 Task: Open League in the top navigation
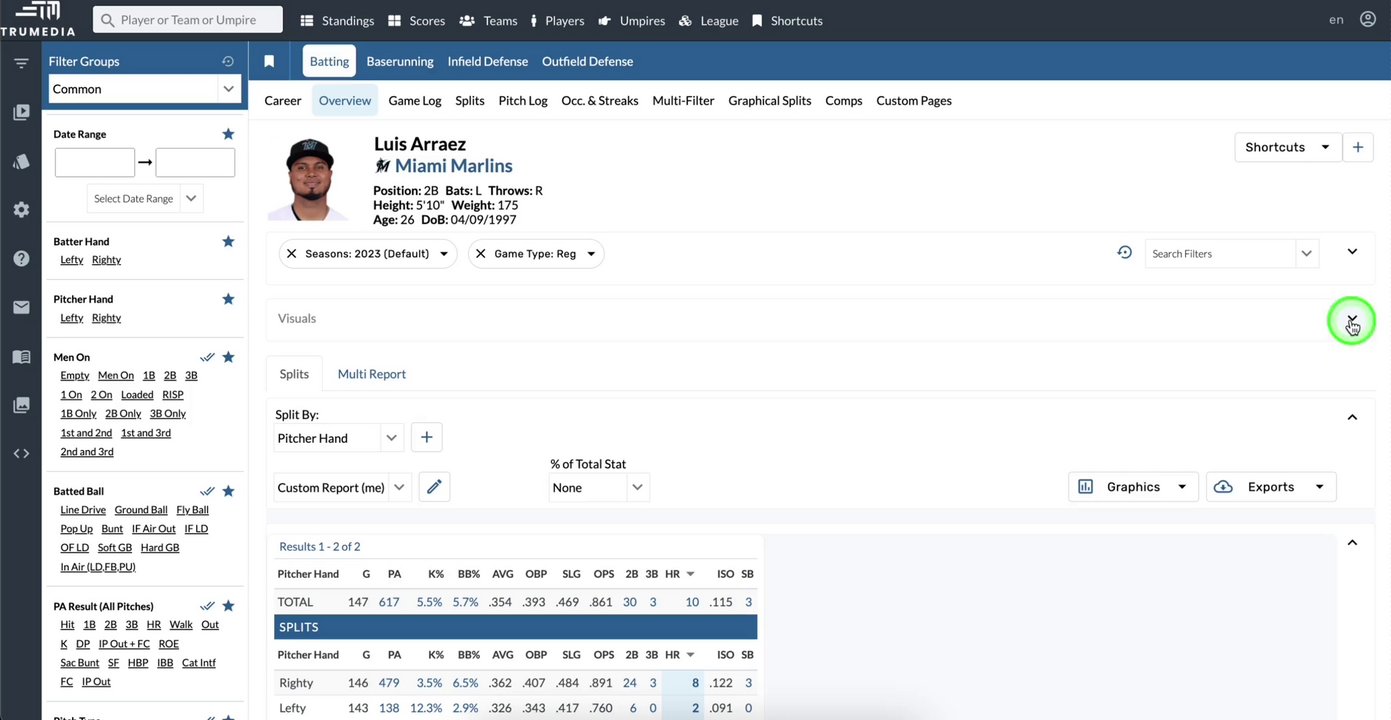(708, 20)
